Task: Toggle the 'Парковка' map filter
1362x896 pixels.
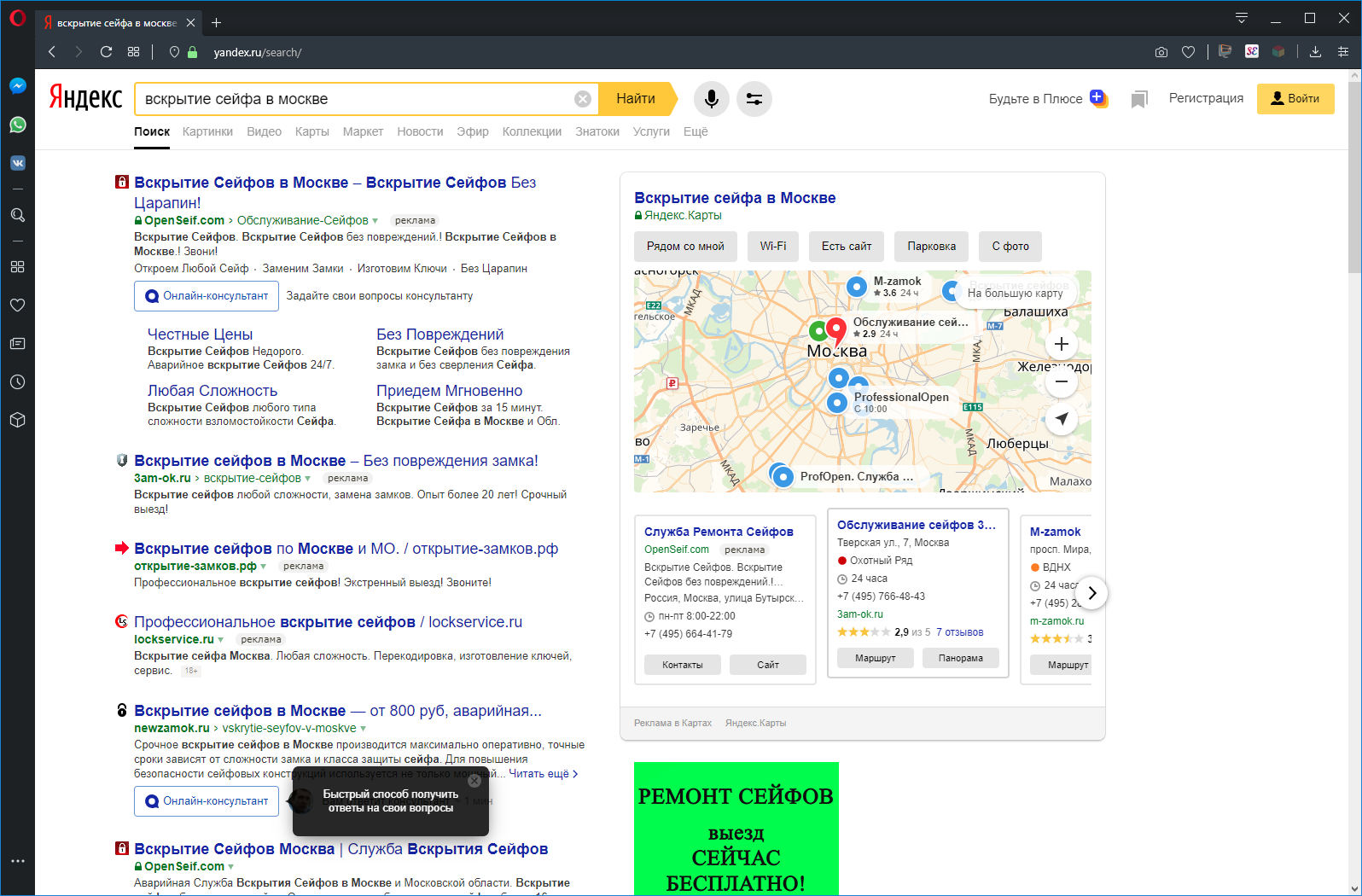Action: click(x=932, y=247)
